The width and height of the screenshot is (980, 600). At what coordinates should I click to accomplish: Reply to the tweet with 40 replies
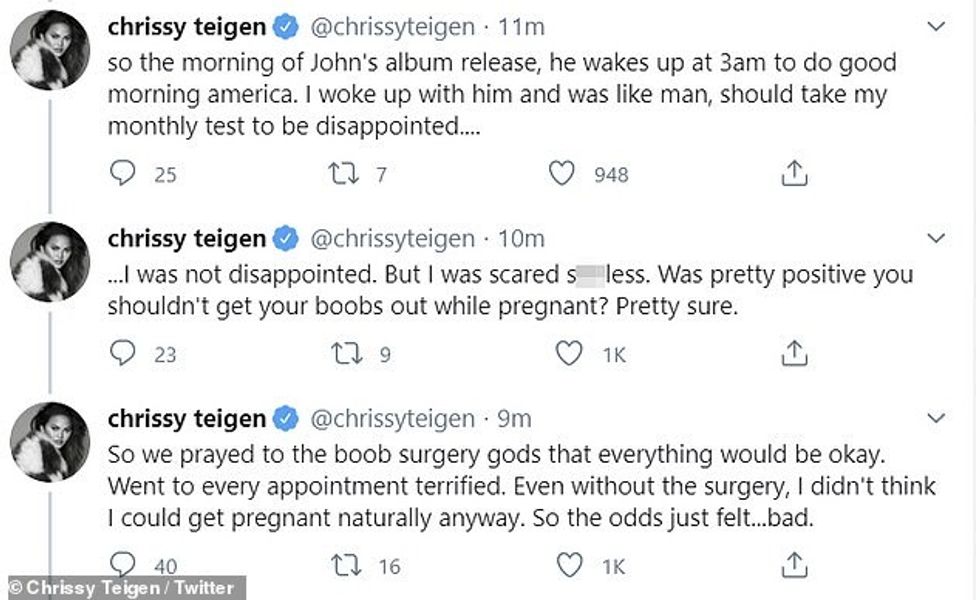[122, 565]
